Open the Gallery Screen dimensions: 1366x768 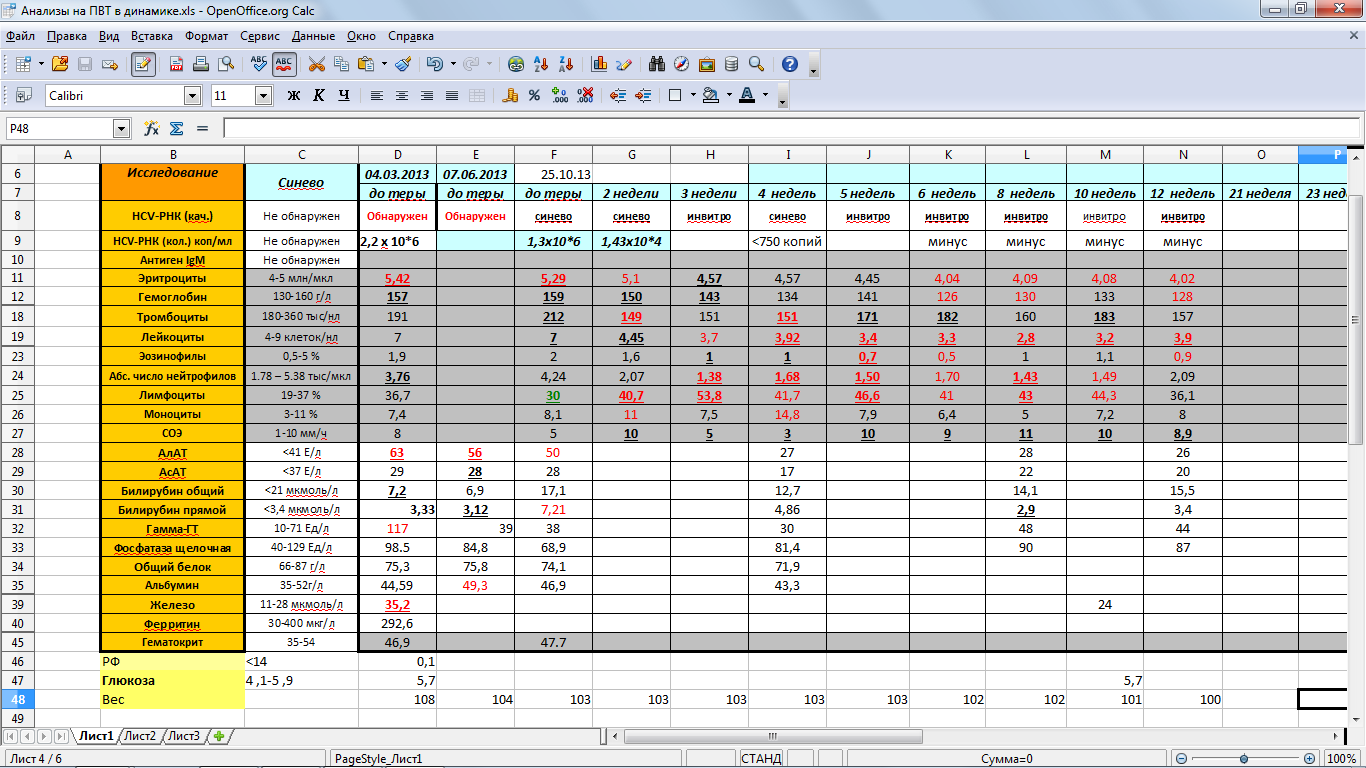coord(707,64)
